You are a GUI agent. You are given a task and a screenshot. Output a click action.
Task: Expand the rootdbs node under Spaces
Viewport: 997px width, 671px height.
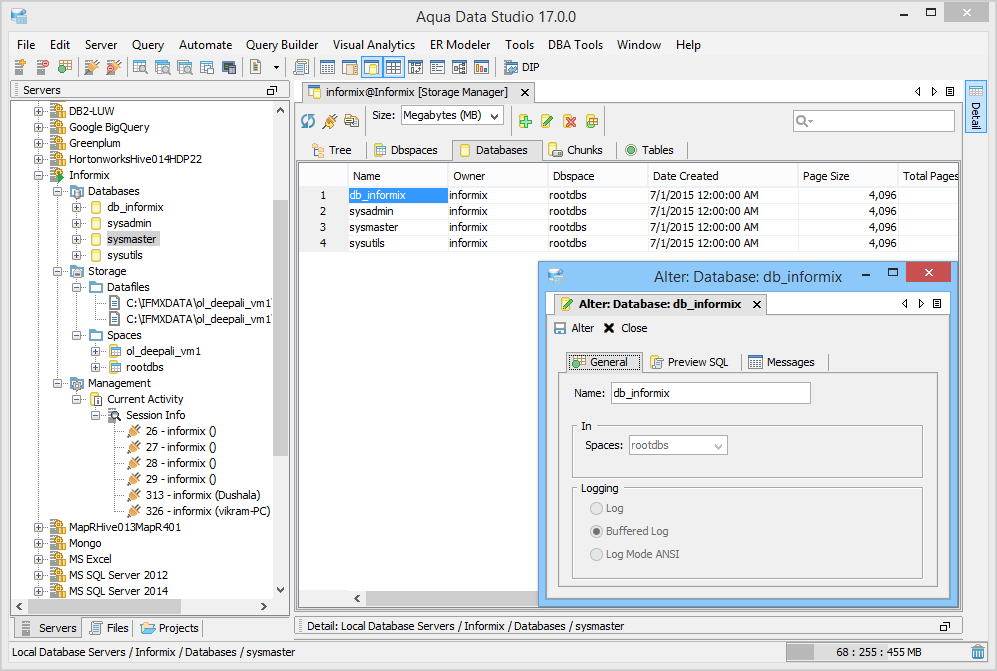tap(95, 367)
